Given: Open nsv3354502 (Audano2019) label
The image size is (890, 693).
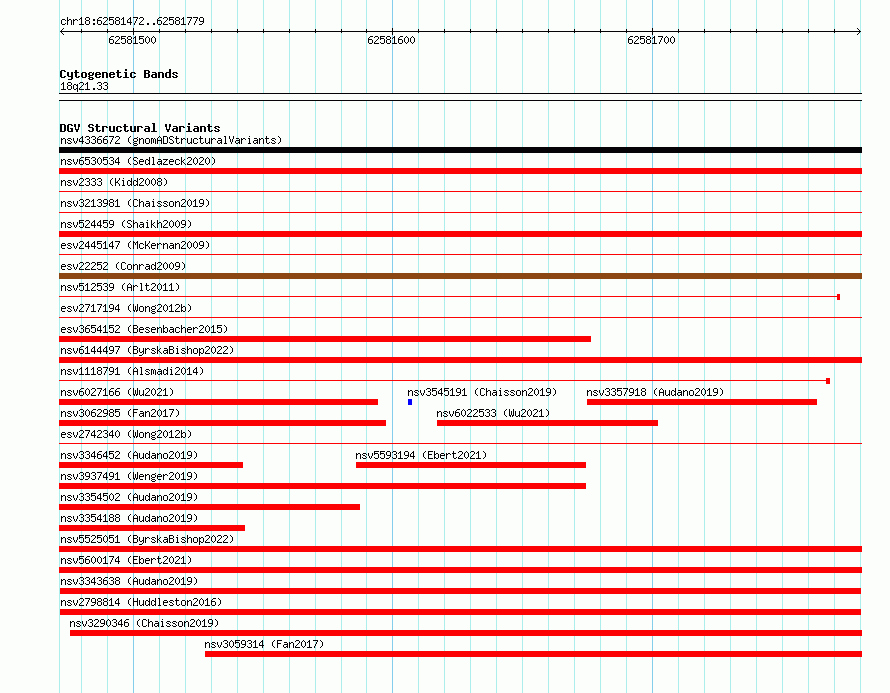Looking at the screenshot, I should point(129,497).
